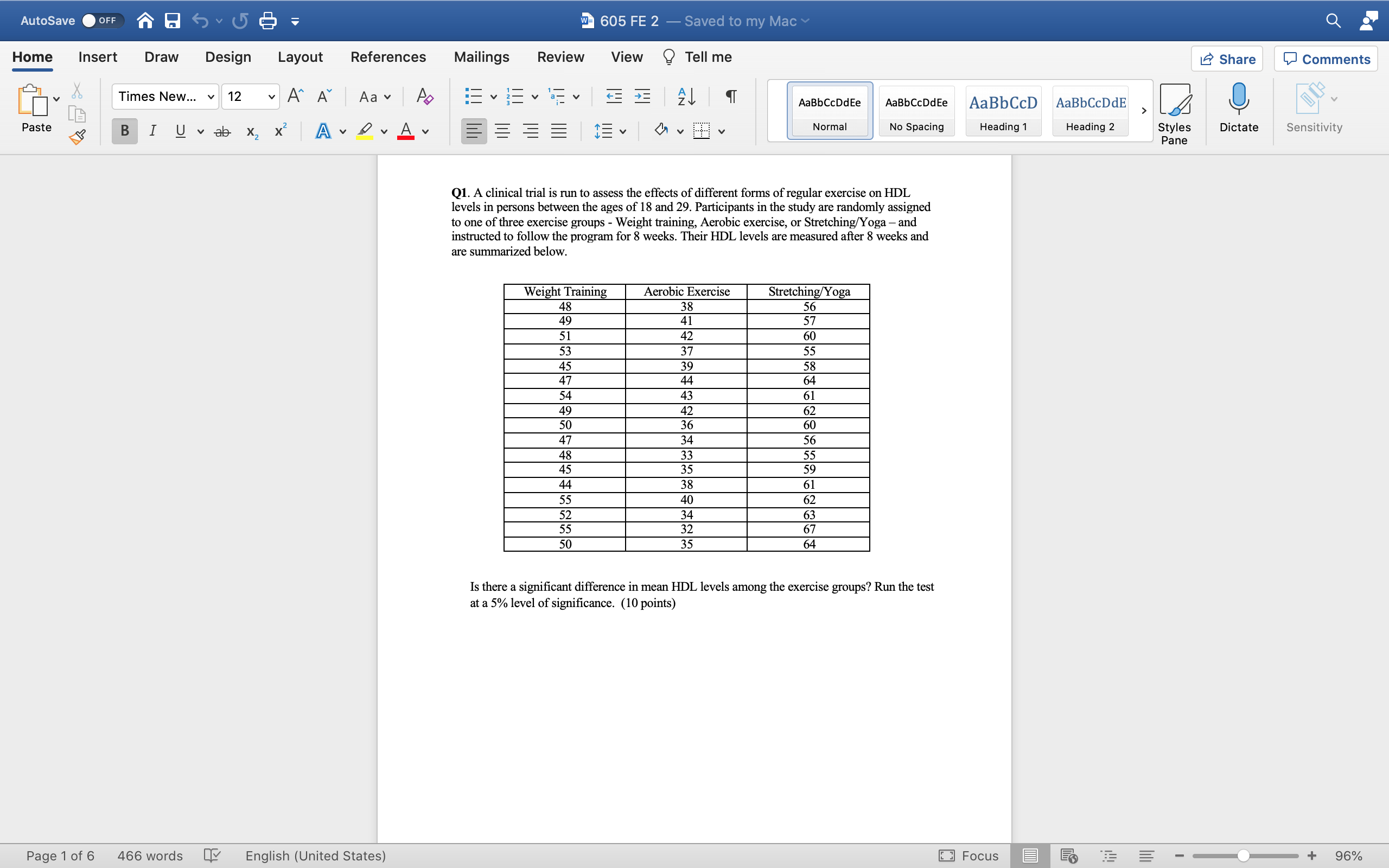1389x868 pixels.
Task: Open the Comments button
Action: pyautogui.click(x=1326, y=59)
